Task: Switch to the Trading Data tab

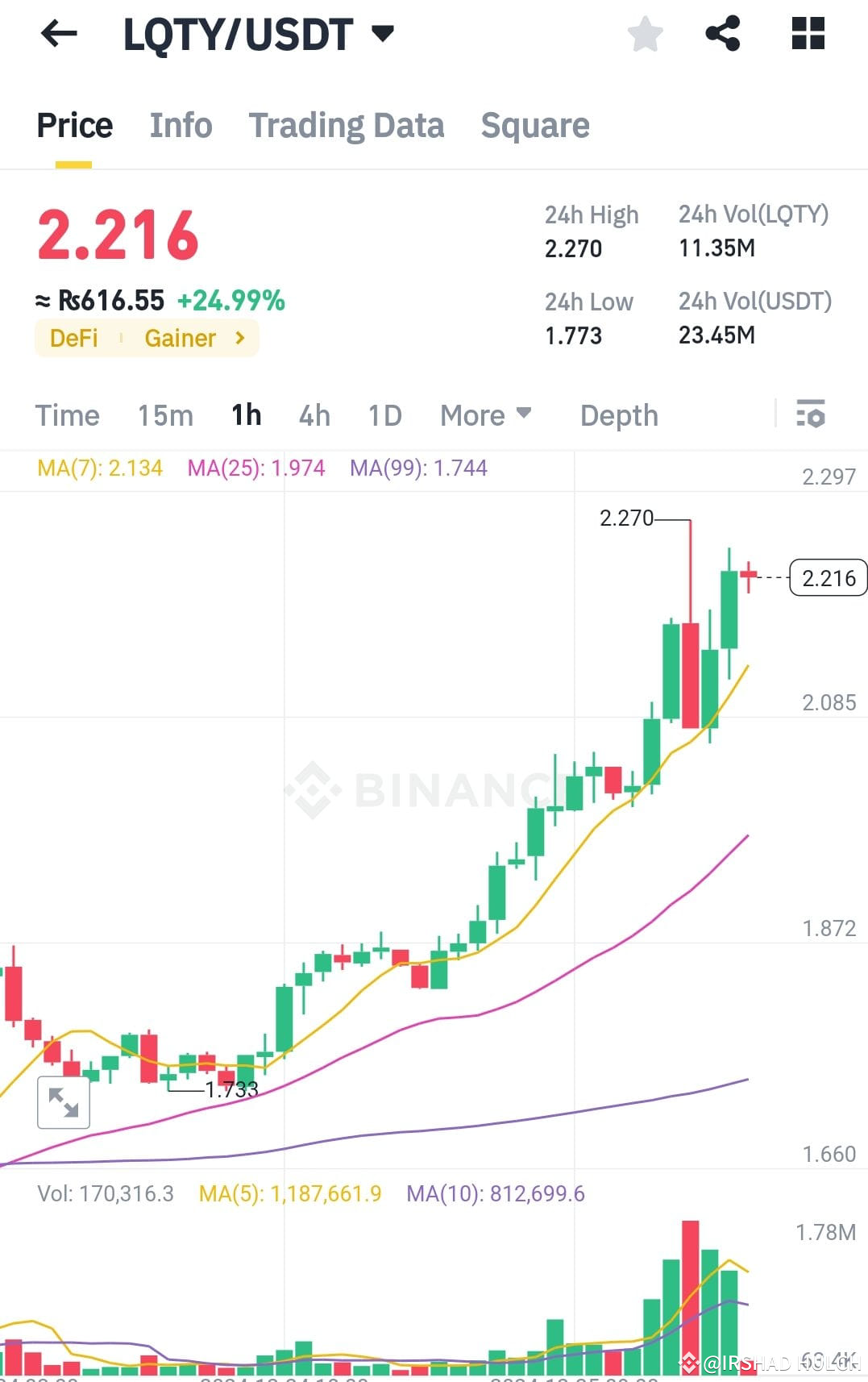Action: coord(347,125)
